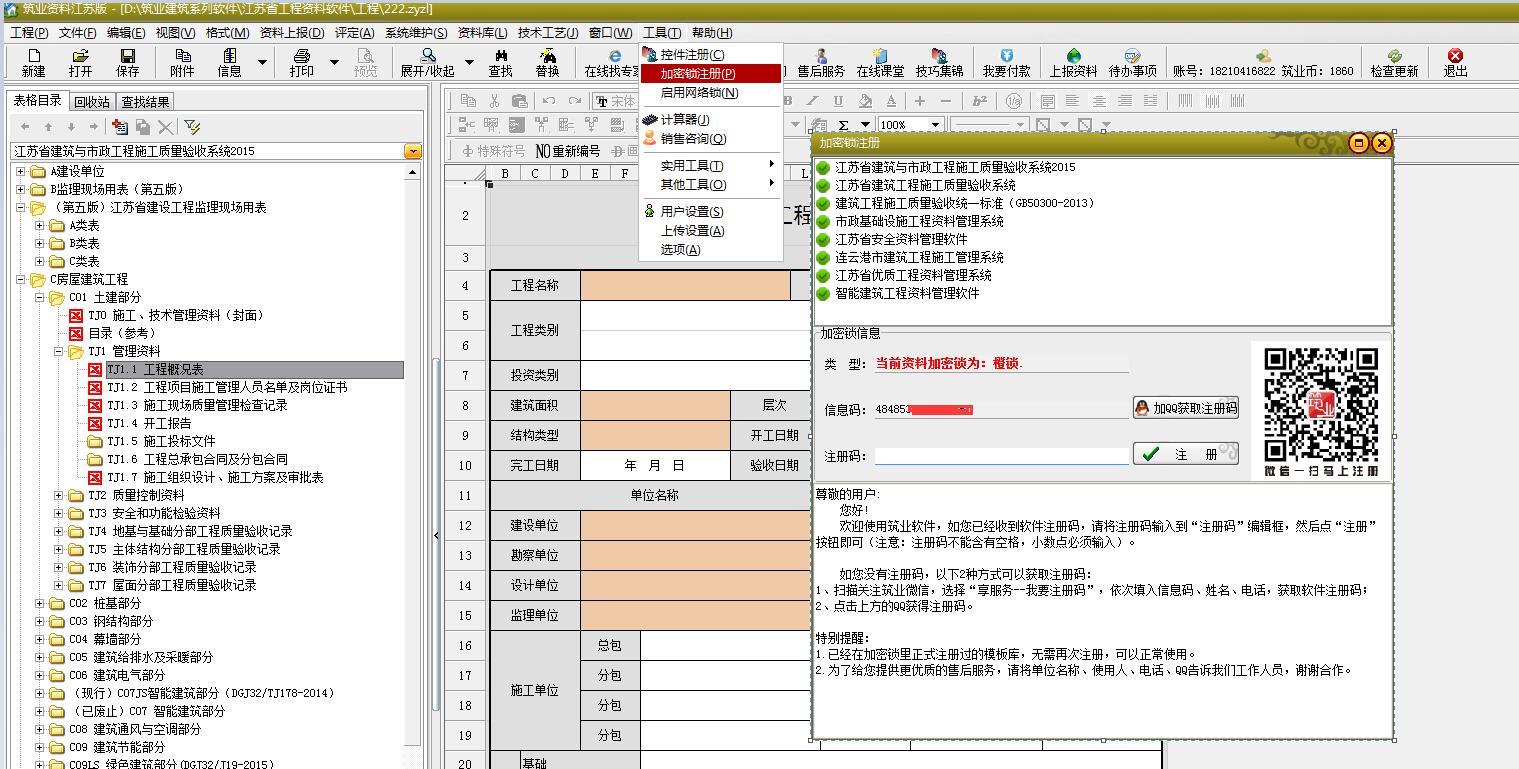This screenshot has height=769, width=1519.
Task: Click the 替换 (Replace) toolbar icon
Action: 547,63
